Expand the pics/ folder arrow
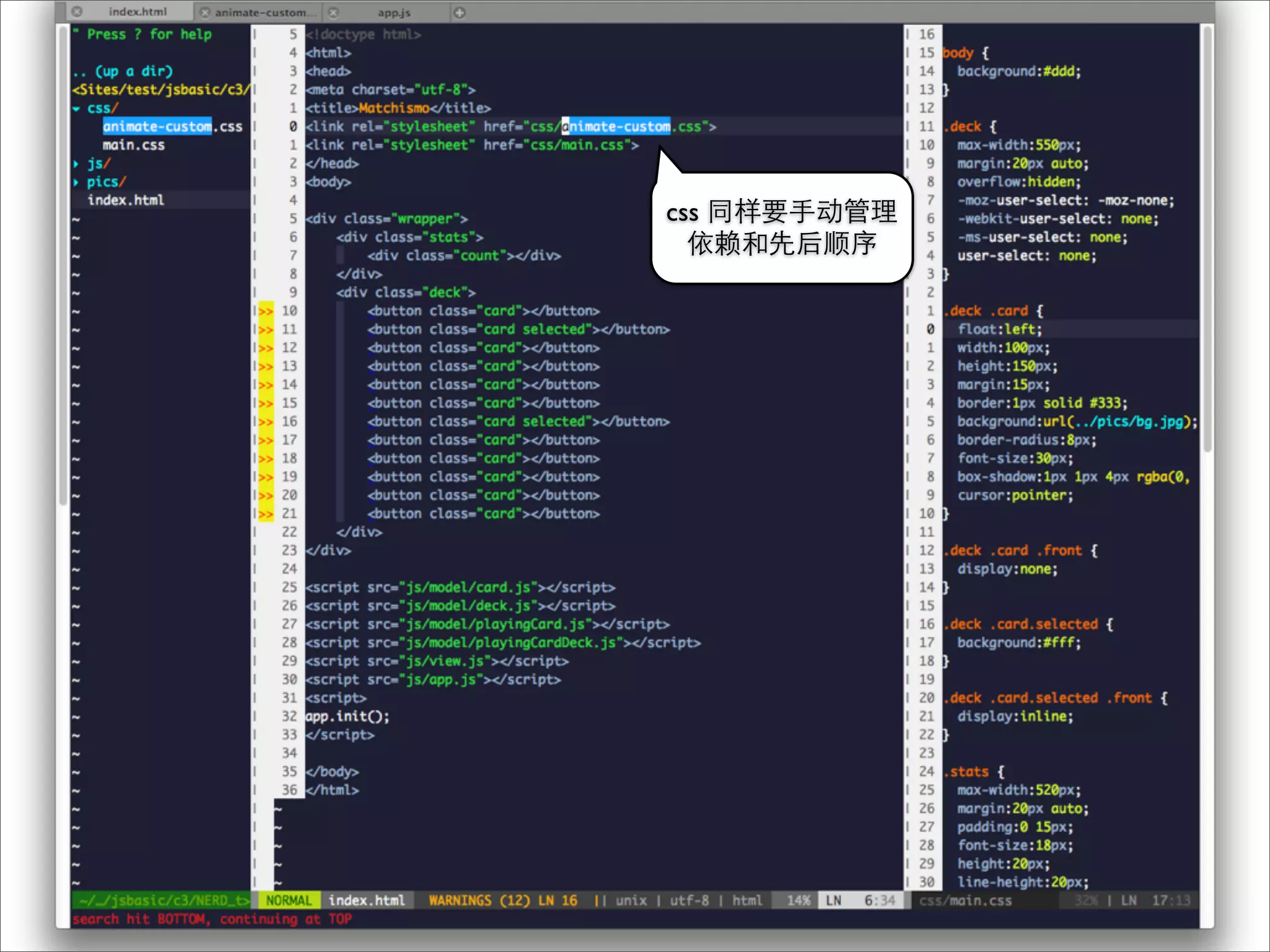 [76, 182]
